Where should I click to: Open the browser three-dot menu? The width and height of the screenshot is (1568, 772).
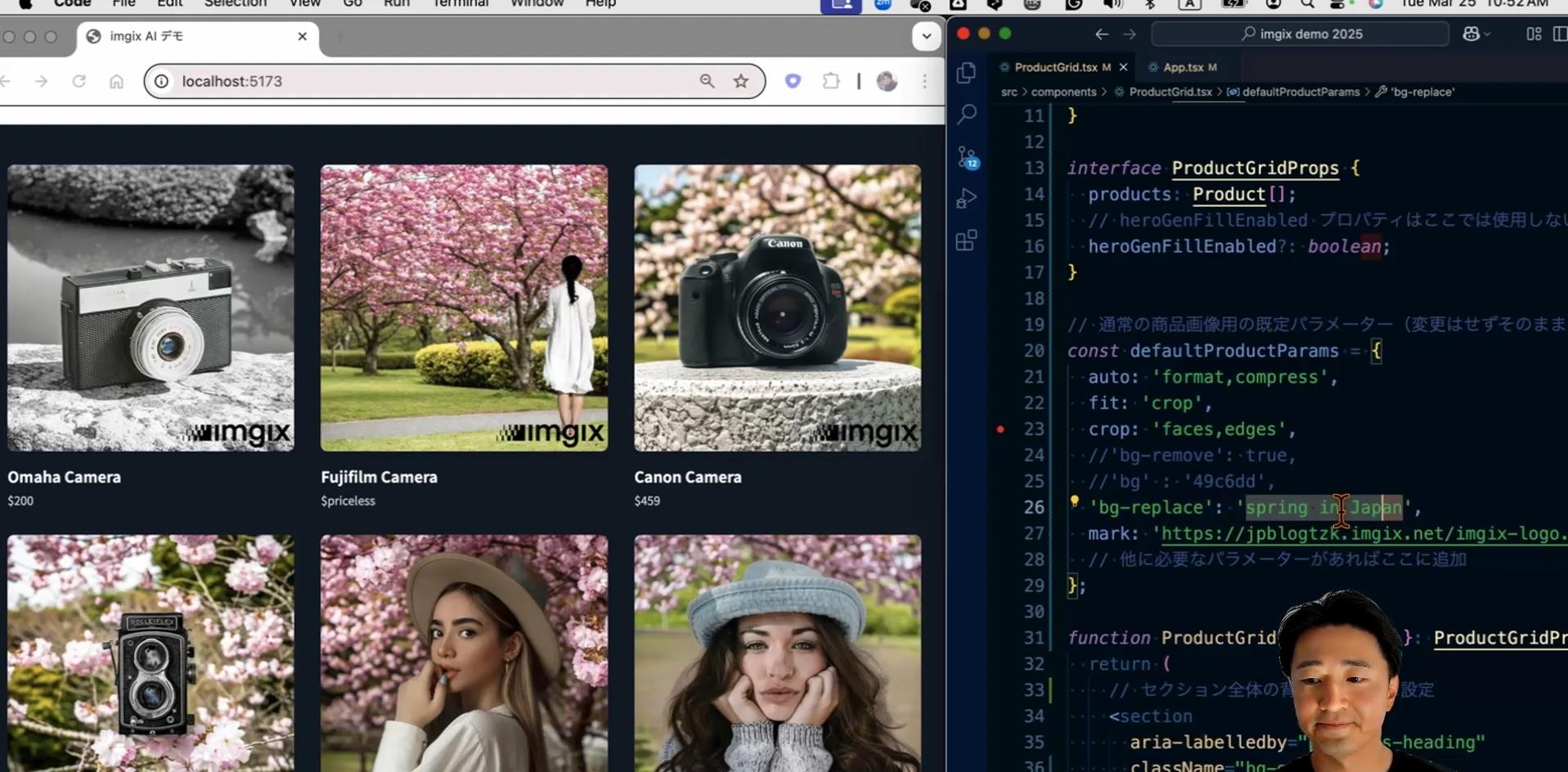(925, 81)
